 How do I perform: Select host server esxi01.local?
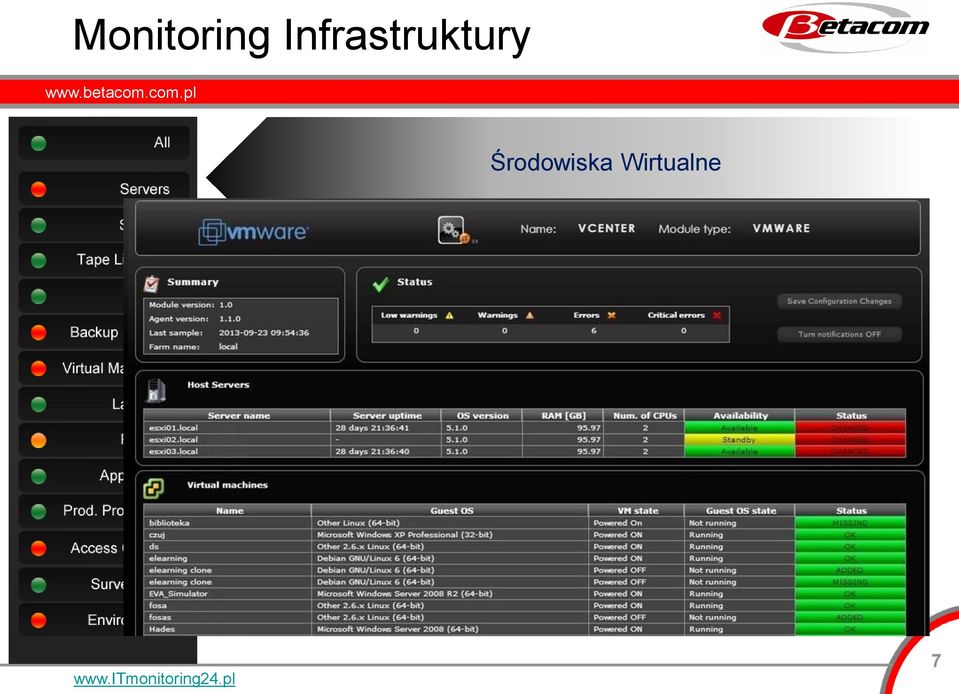[x=173, y=428]
